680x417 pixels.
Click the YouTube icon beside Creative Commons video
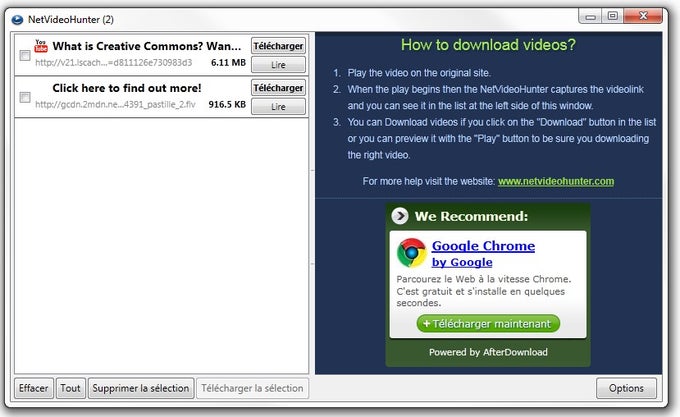pos(41,46)
